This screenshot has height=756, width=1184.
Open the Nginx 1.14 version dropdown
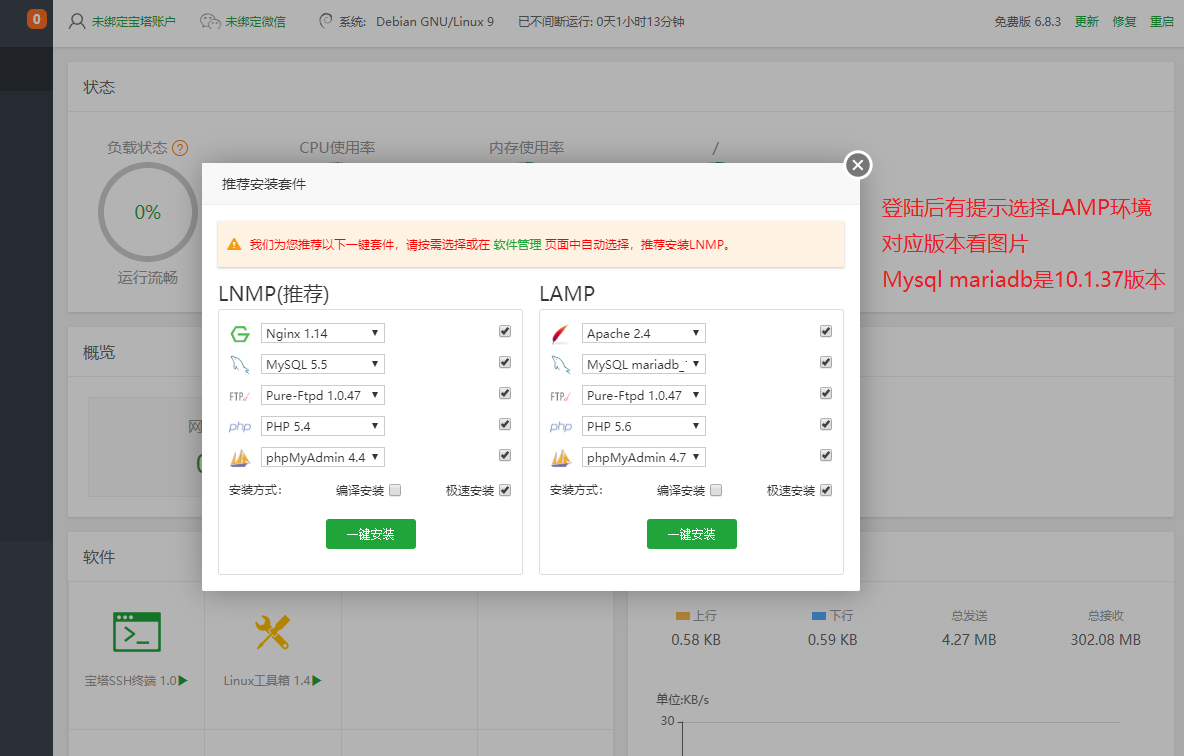(x=322, y=333)
